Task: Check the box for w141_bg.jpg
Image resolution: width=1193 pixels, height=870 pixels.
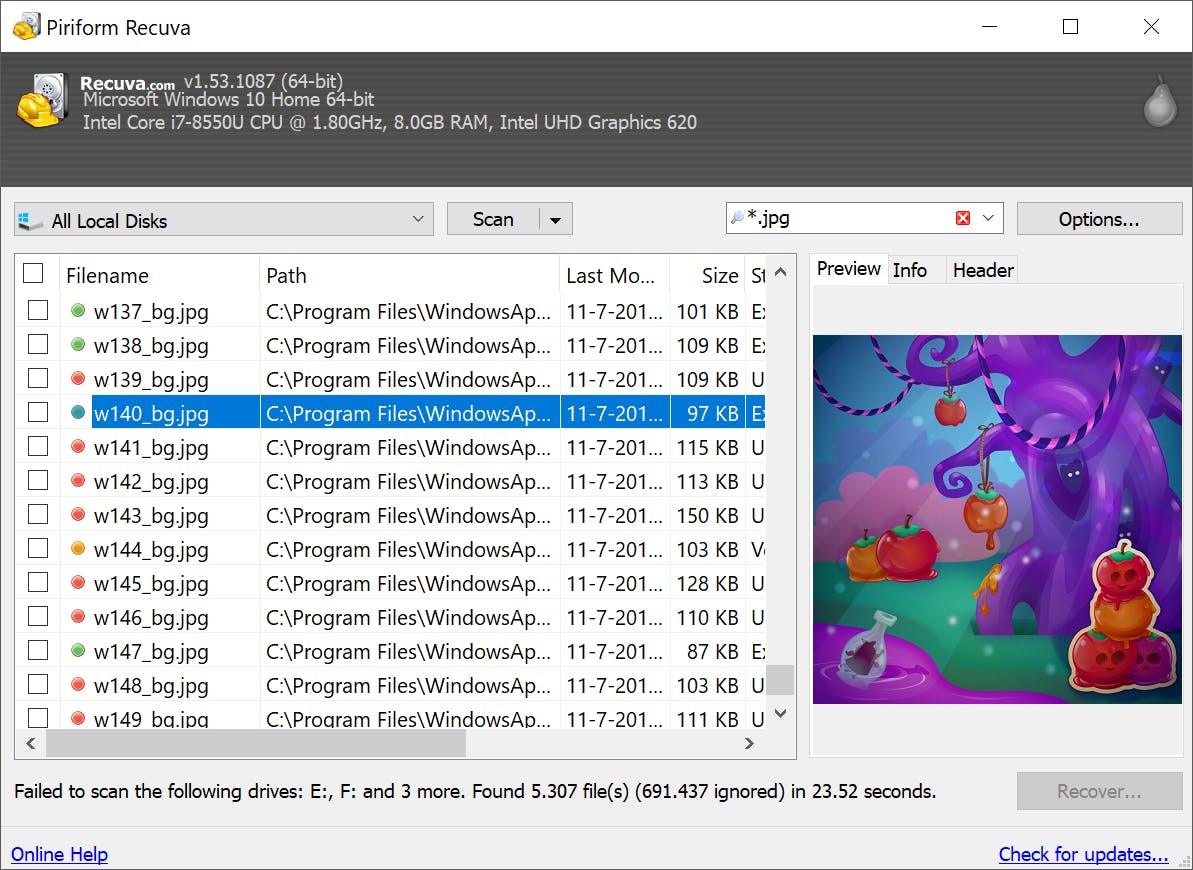Action: point(38,447)
